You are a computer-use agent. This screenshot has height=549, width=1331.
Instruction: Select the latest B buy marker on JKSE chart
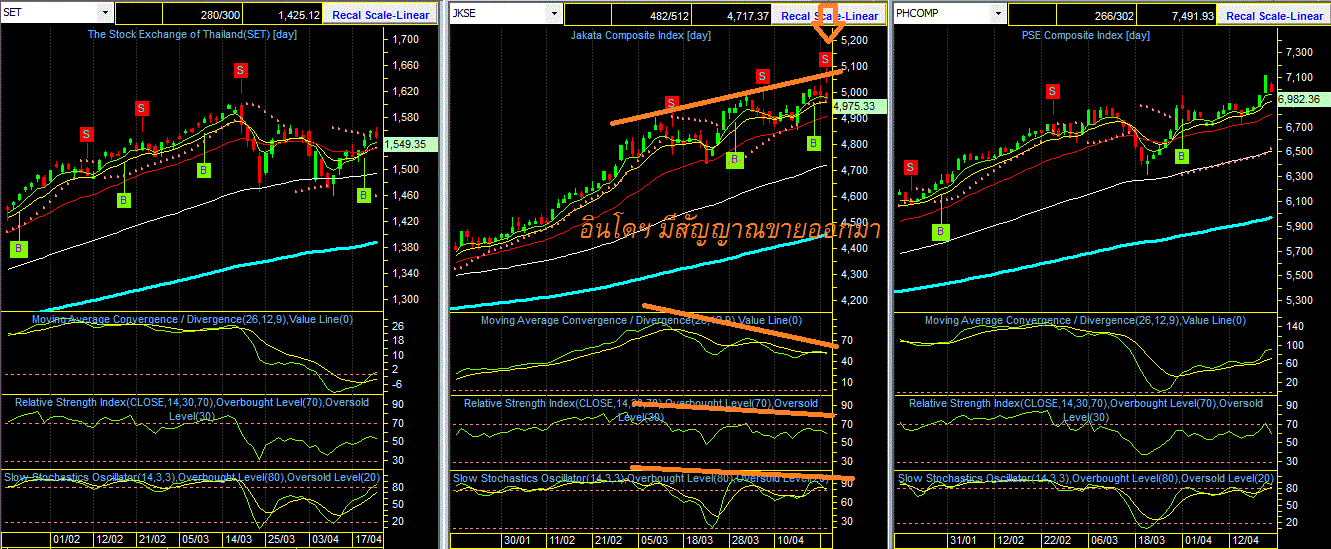coord(814,143)
